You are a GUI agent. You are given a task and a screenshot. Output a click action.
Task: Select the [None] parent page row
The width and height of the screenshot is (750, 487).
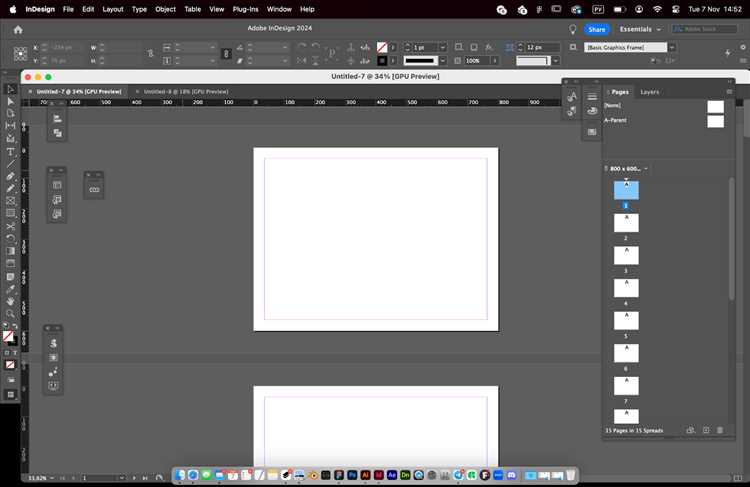tap(665, 106)
